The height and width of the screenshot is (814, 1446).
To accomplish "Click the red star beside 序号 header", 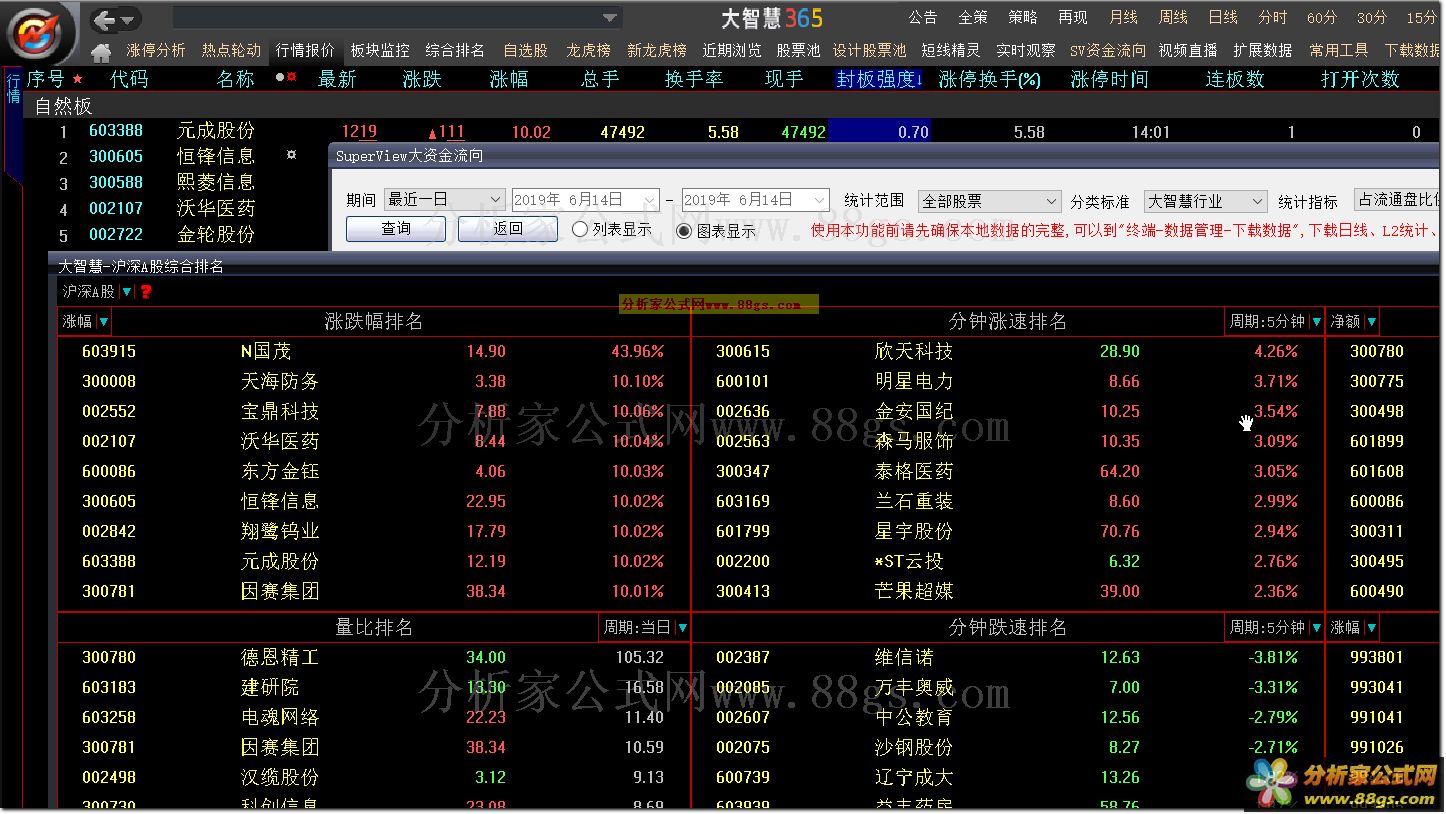I will pyautogui.click(x=78, y=79).
